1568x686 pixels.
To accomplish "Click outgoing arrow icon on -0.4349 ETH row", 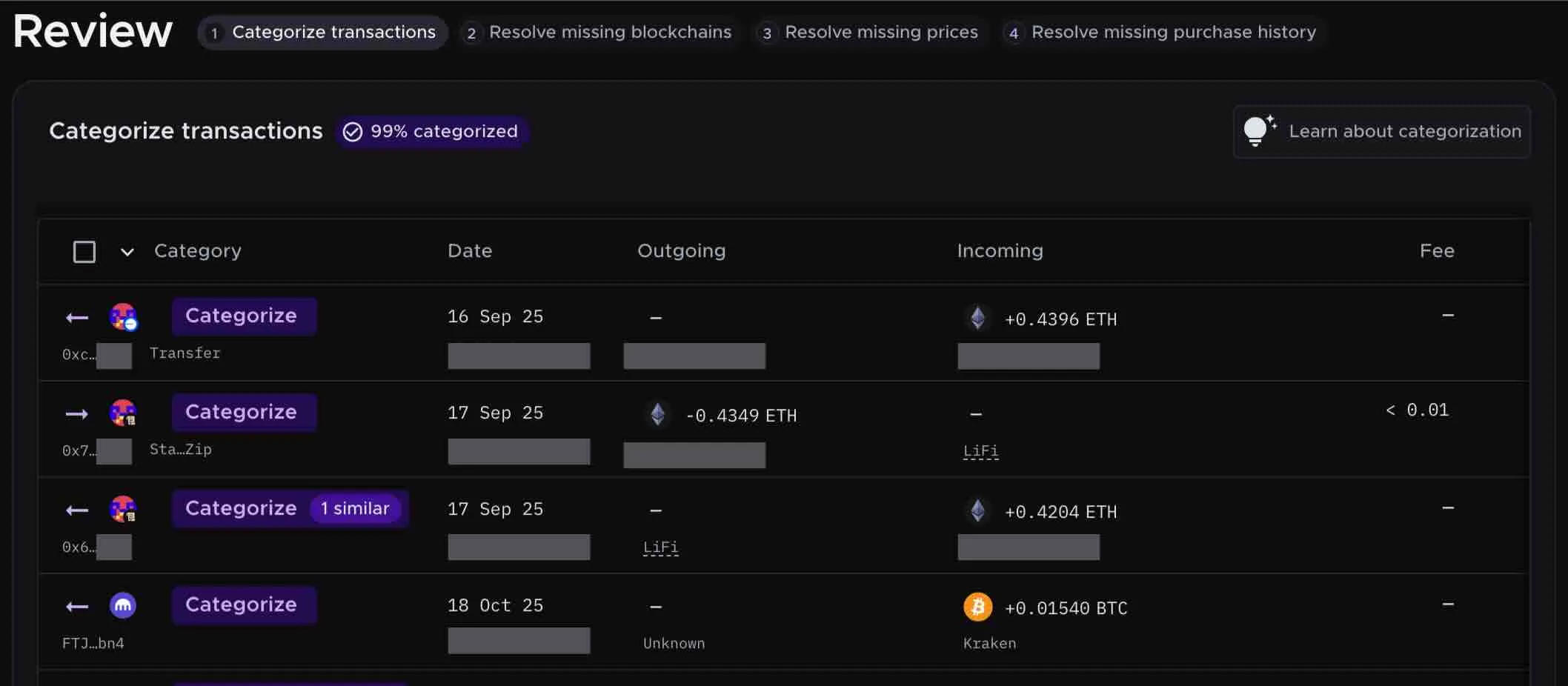I will (x=77, y=414).
